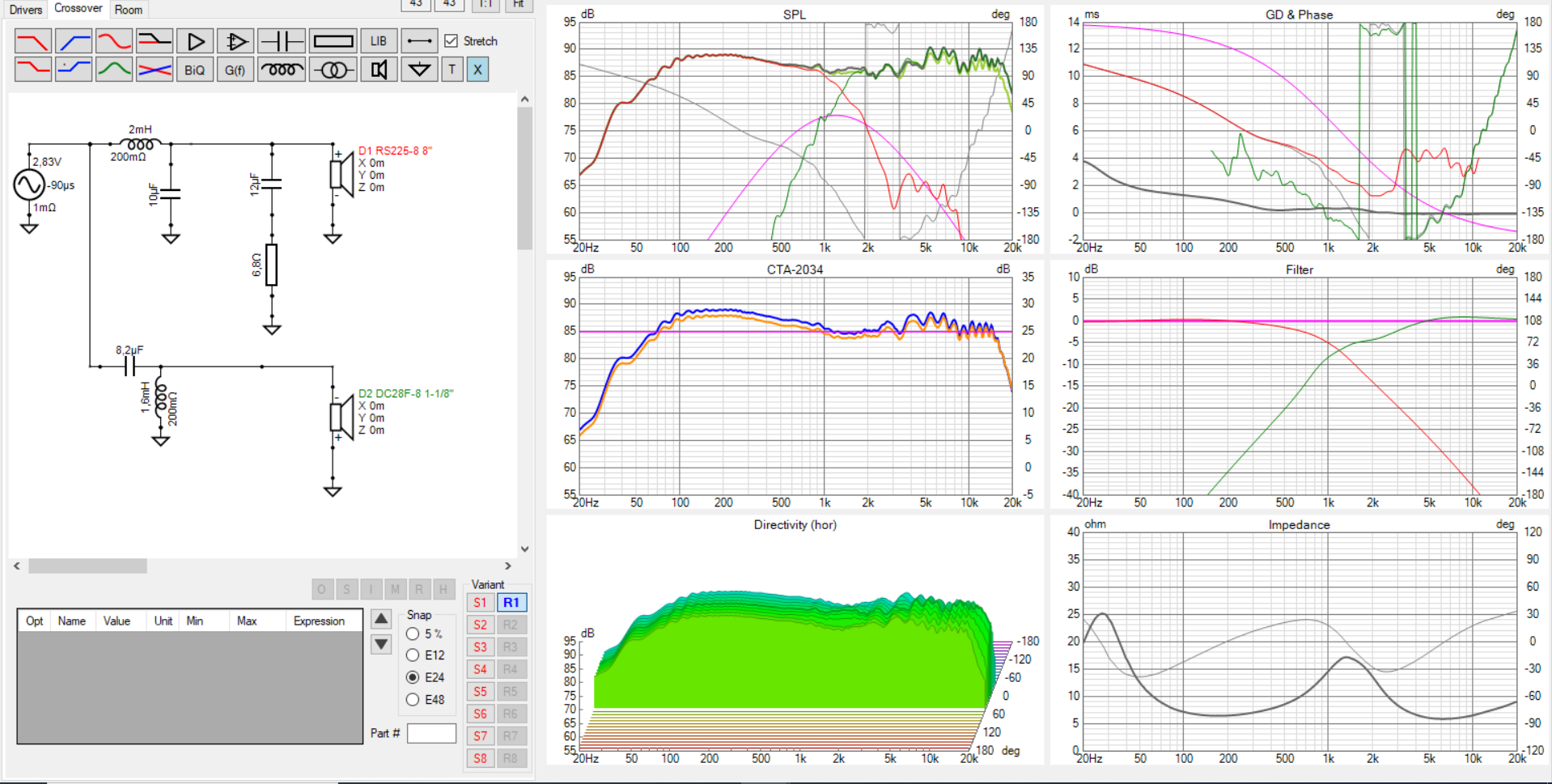Add a resistor component
1552x784 pixels.
point(333,40)
